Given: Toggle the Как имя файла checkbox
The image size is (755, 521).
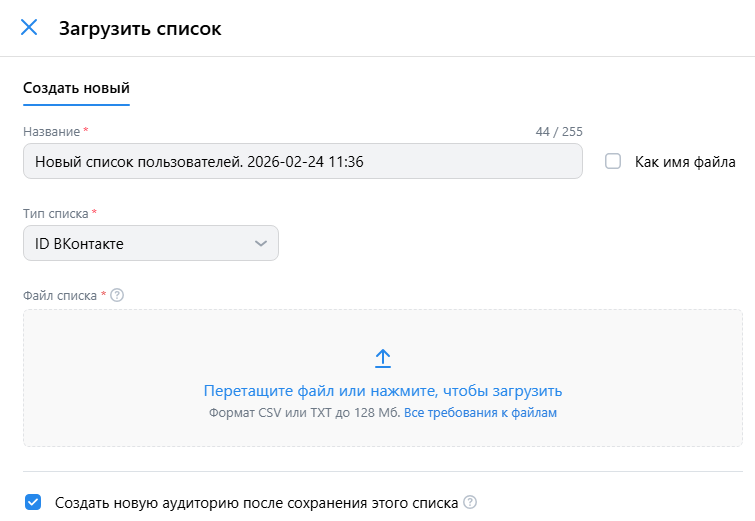Looking at the screenshot, I should [613, 161].
